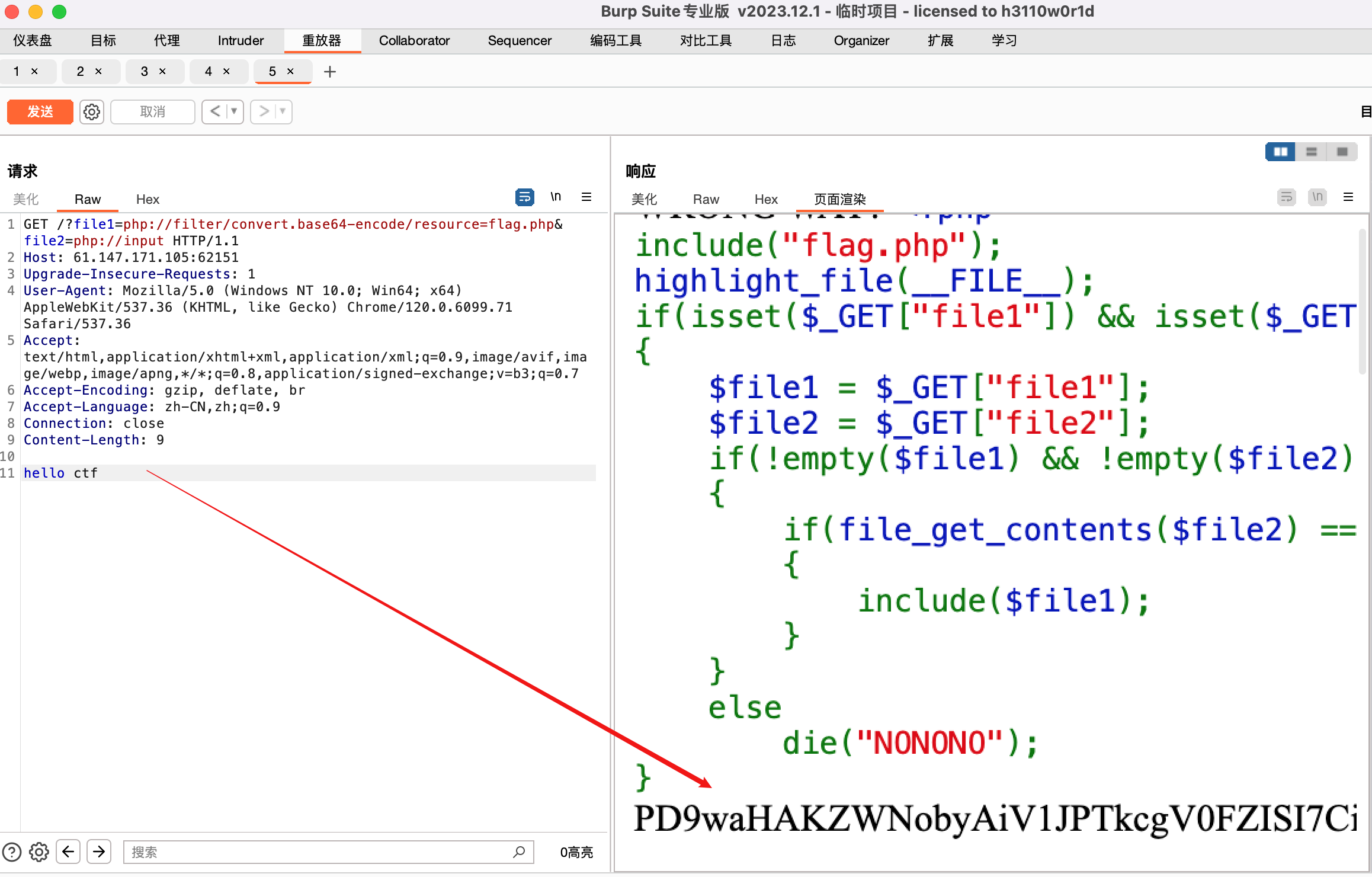This screenshot has width=1372, height=877.
Task: Click the previous-match left arrow near search
Action: (x=68, y=852)
